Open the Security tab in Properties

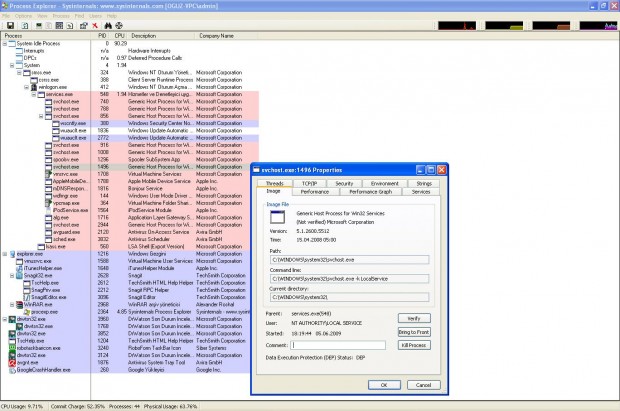click(x=344, y=183)
